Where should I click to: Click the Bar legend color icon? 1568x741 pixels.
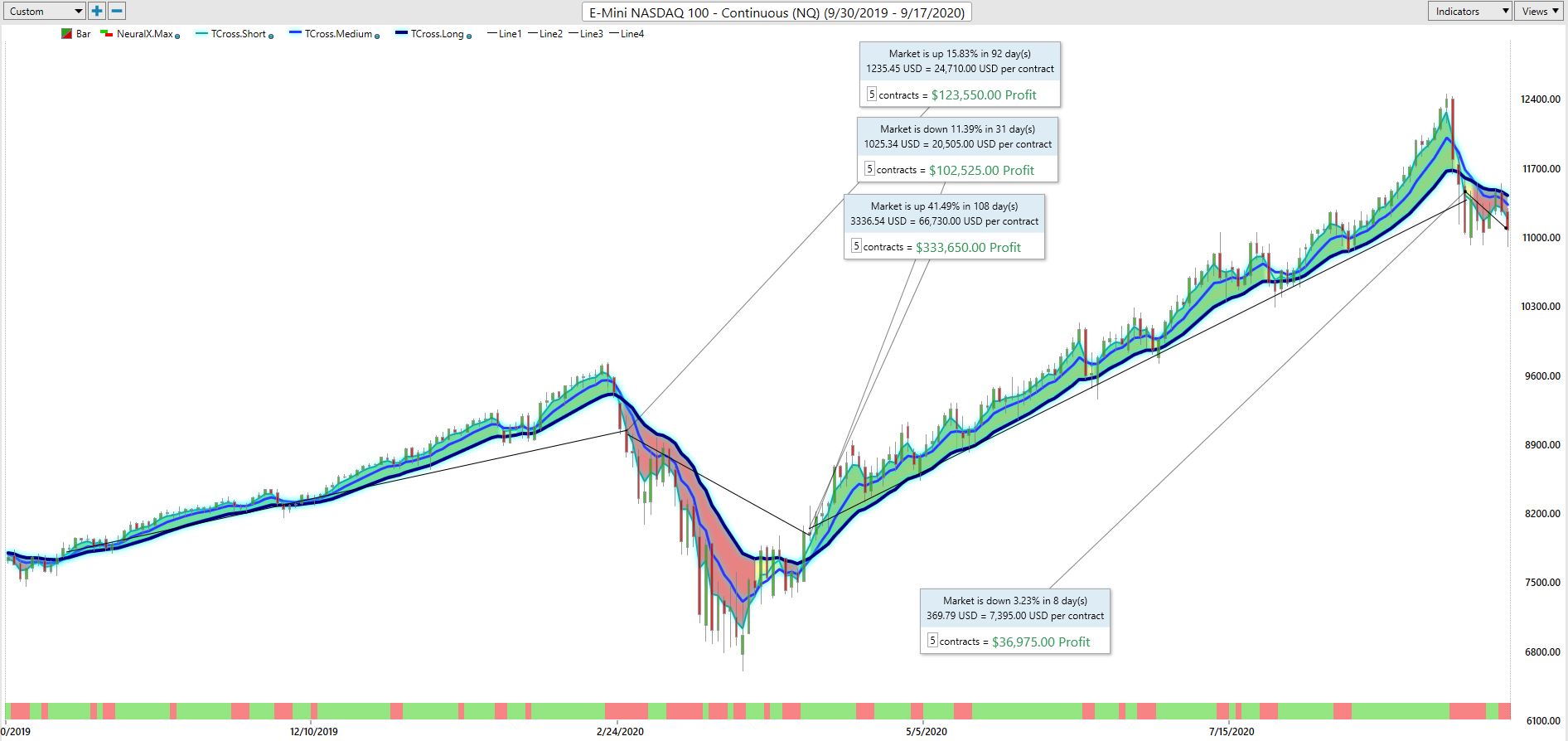(x=66, y=34)
